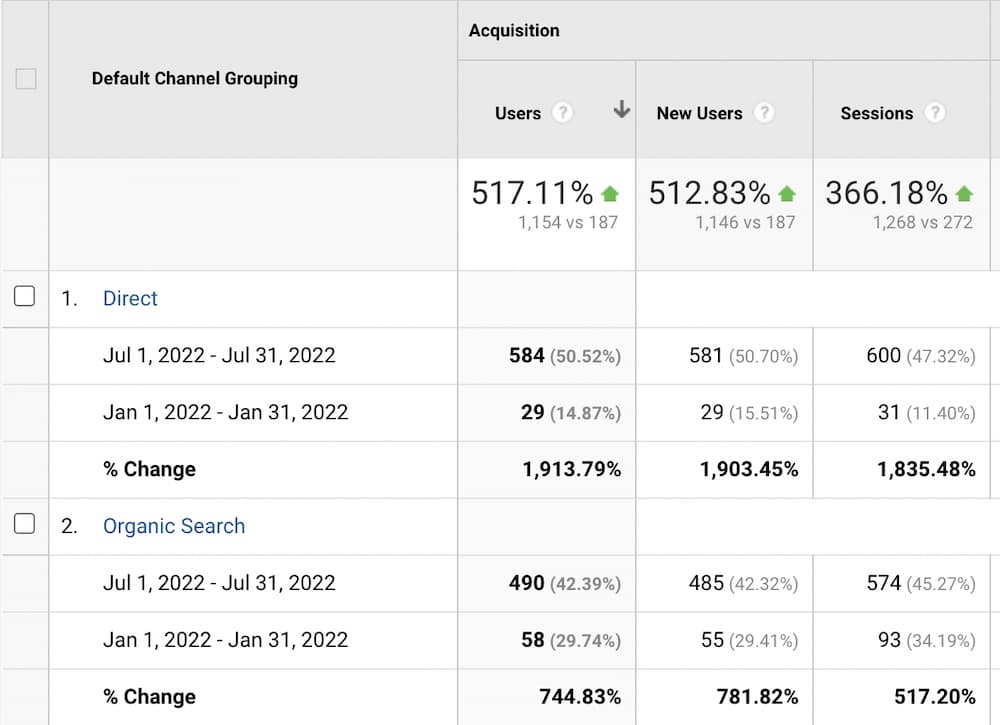Toggle the select-all checkbox in table header
This screenshot has height=725, width=1000.
[26, 79]
